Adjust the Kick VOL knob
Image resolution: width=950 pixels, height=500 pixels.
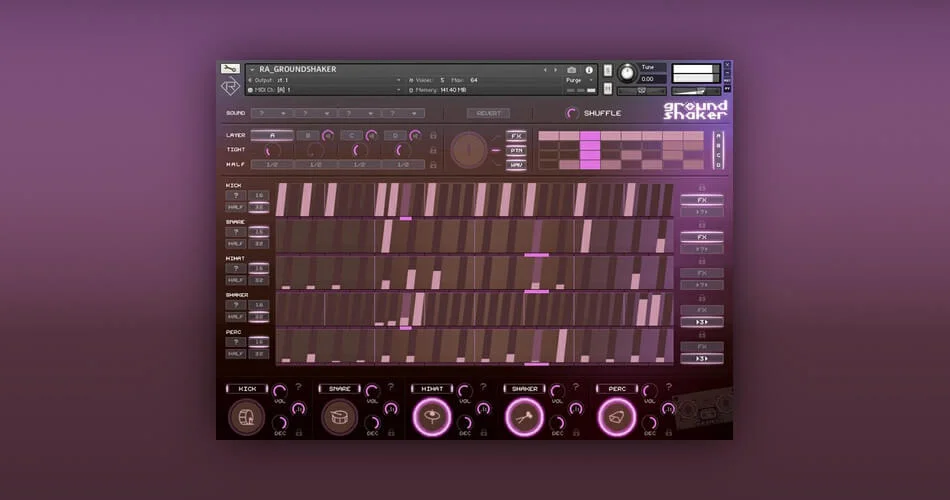(x=279, y=391)
